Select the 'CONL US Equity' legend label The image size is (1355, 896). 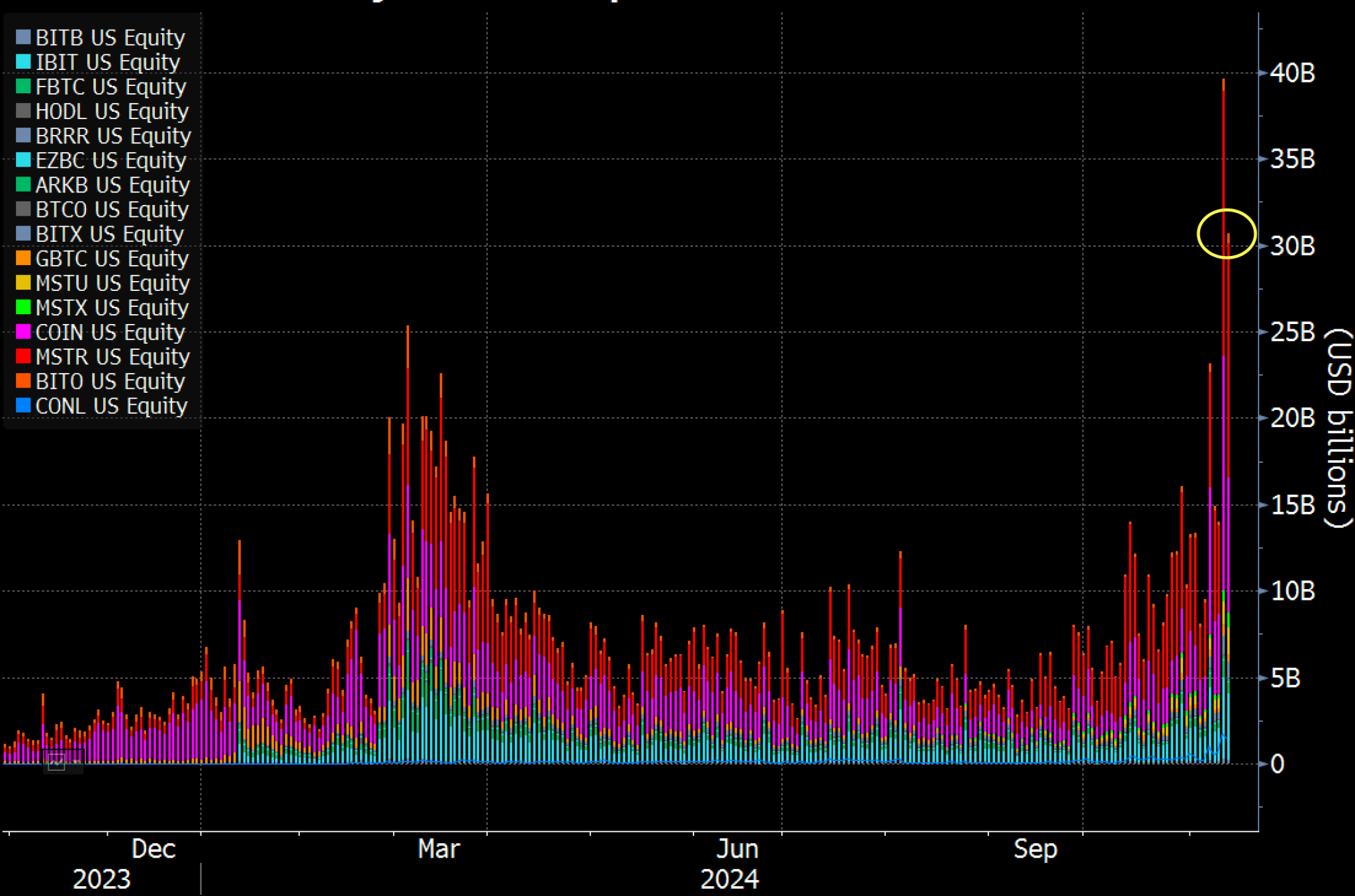[112, 407]
